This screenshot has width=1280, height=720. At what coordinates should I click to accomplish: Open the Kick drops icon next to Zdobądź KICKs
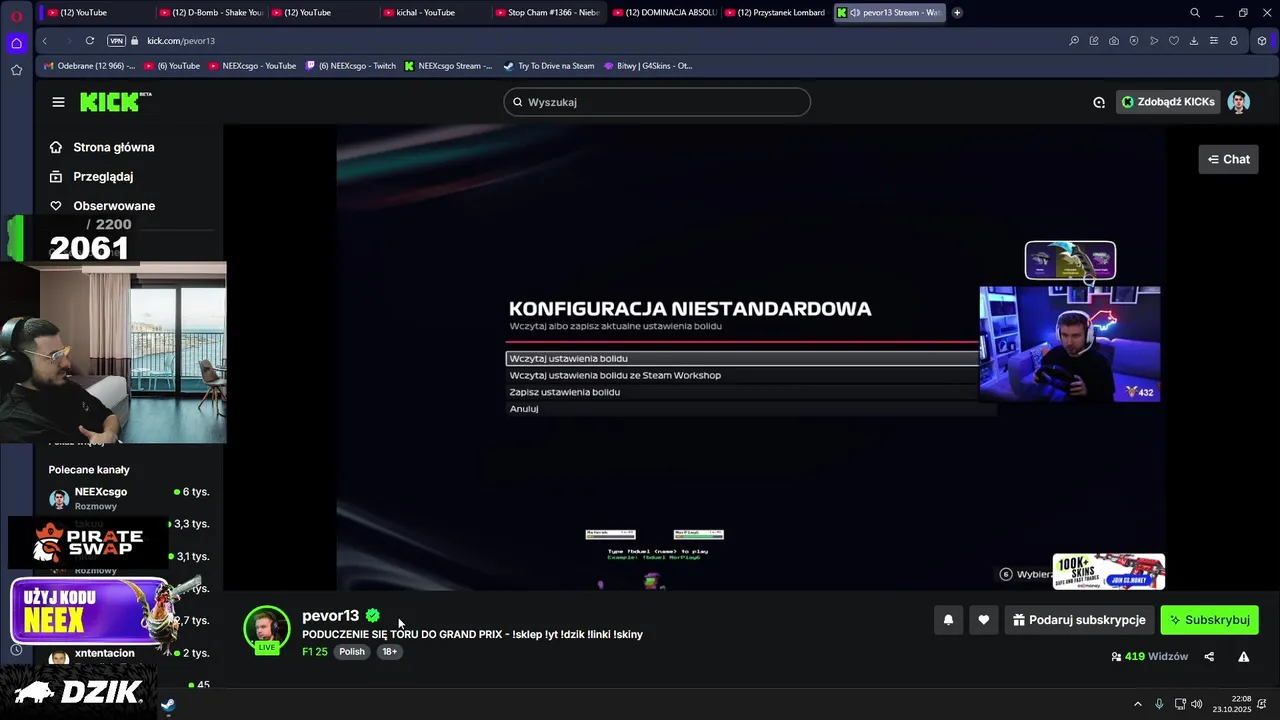click(x=1099, y=102)
